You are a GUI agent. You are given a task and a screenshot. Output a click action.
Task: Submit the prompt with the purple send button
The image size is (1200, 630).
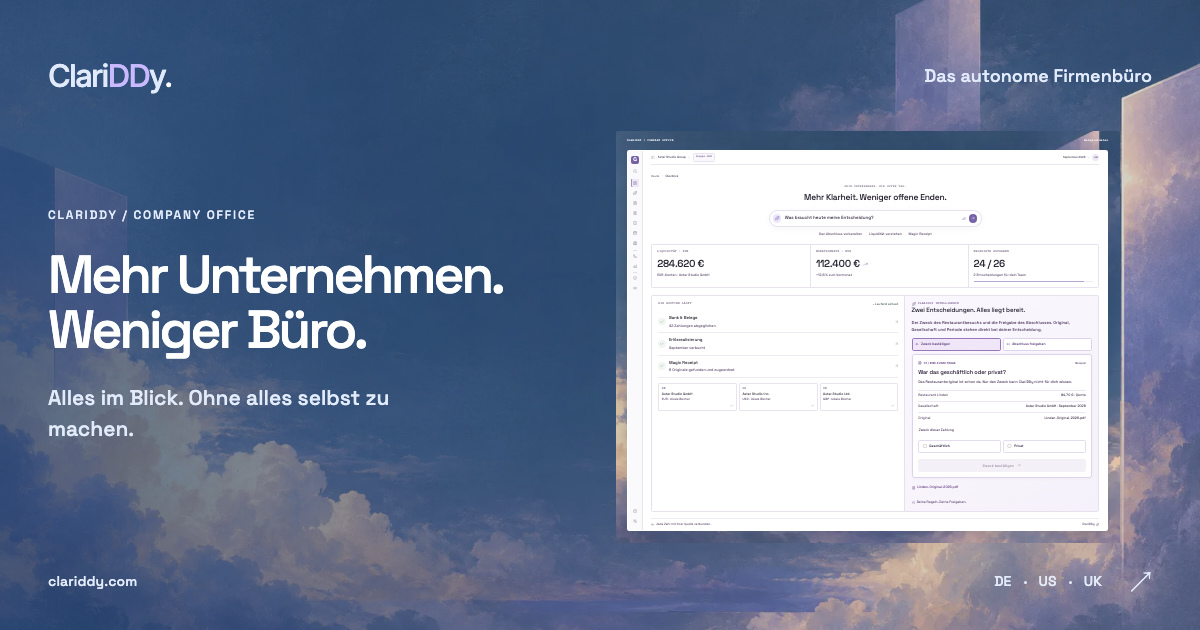973,217
